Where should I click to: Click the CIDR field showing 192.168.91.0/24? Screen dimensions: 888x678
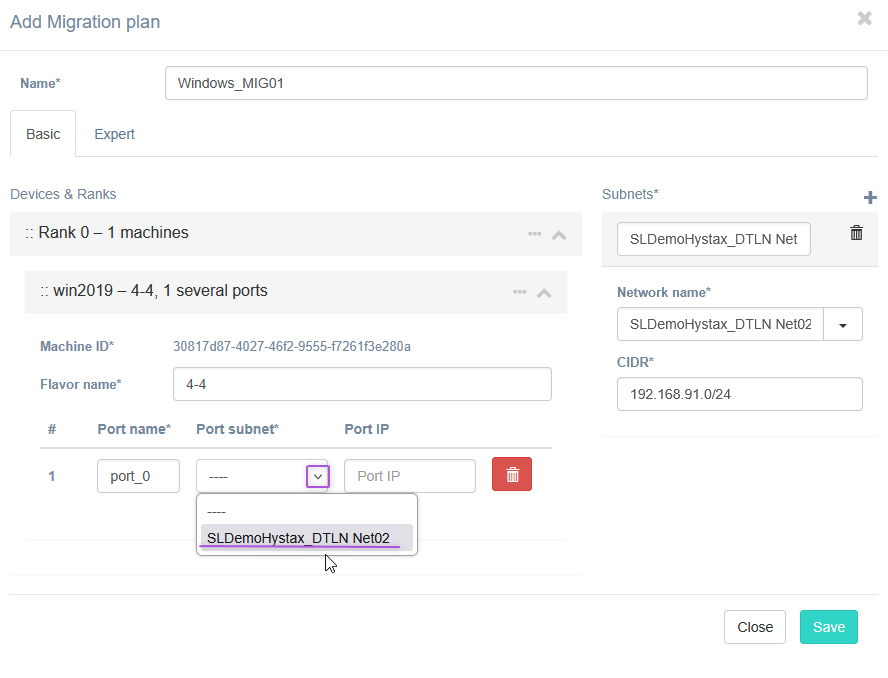(x=739, y=394)
